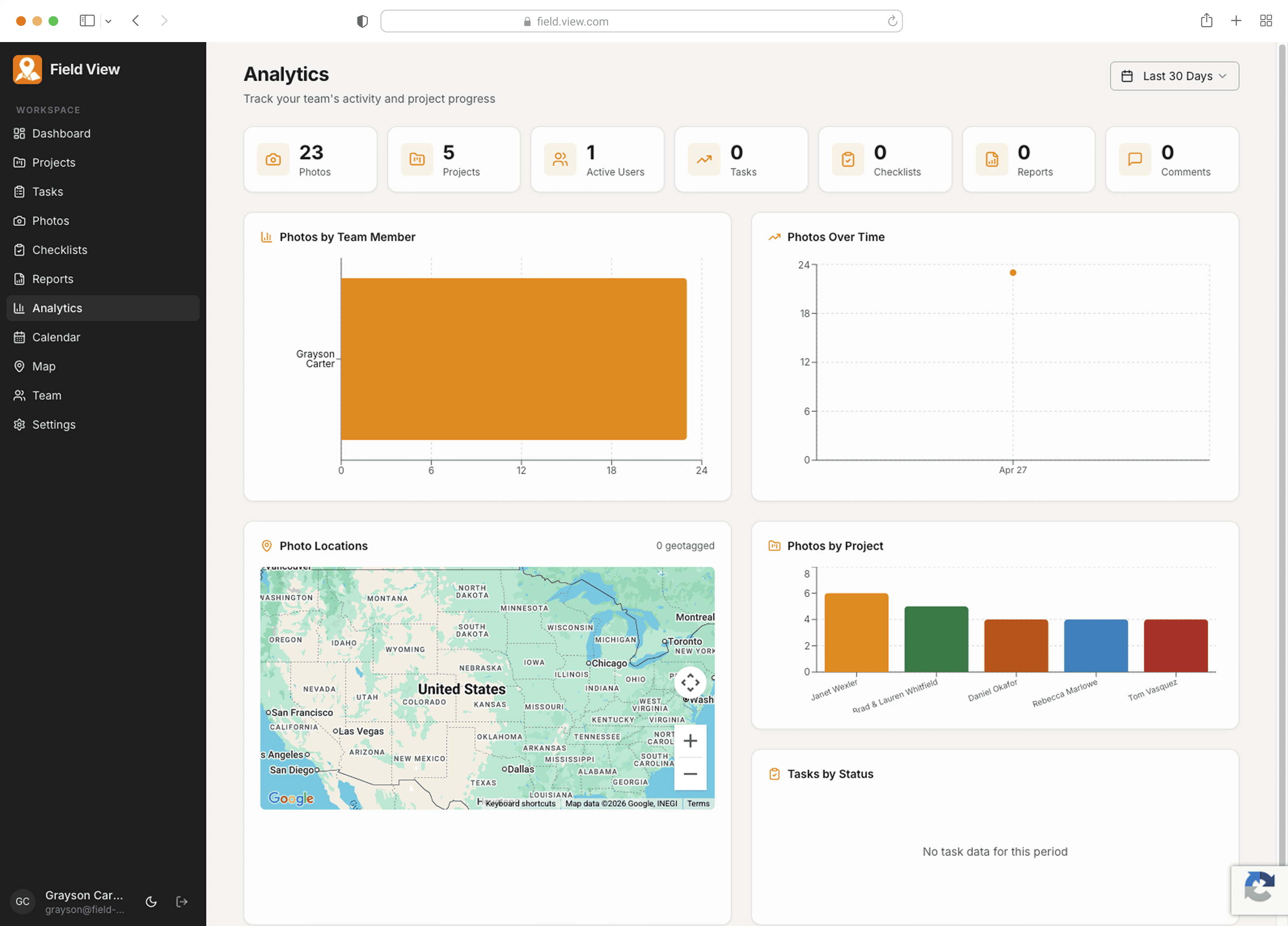
Task: Open the Last 30 Days dropdown
Action: coord(1174,76)
